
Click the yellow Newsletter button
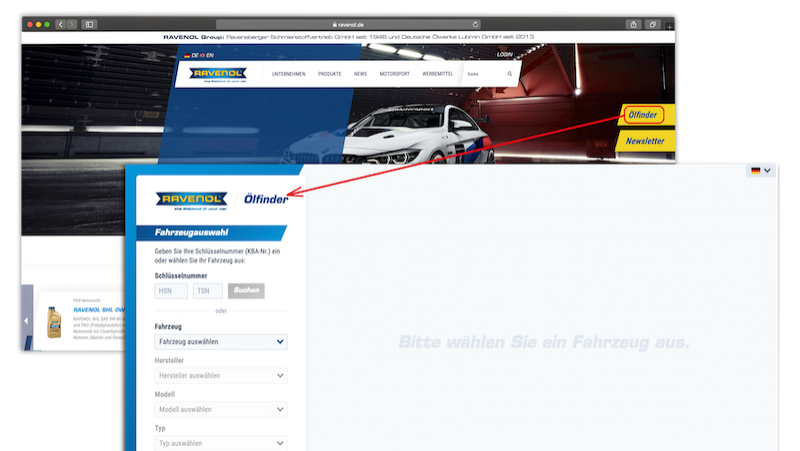pos(645,142)
